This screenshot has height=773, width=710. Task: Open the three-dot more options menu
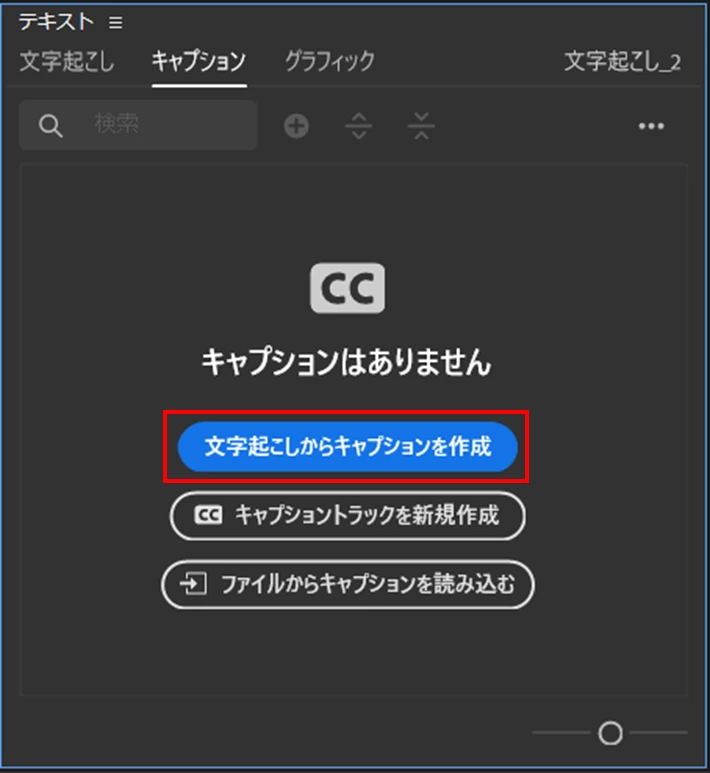[x=651, y=126]
